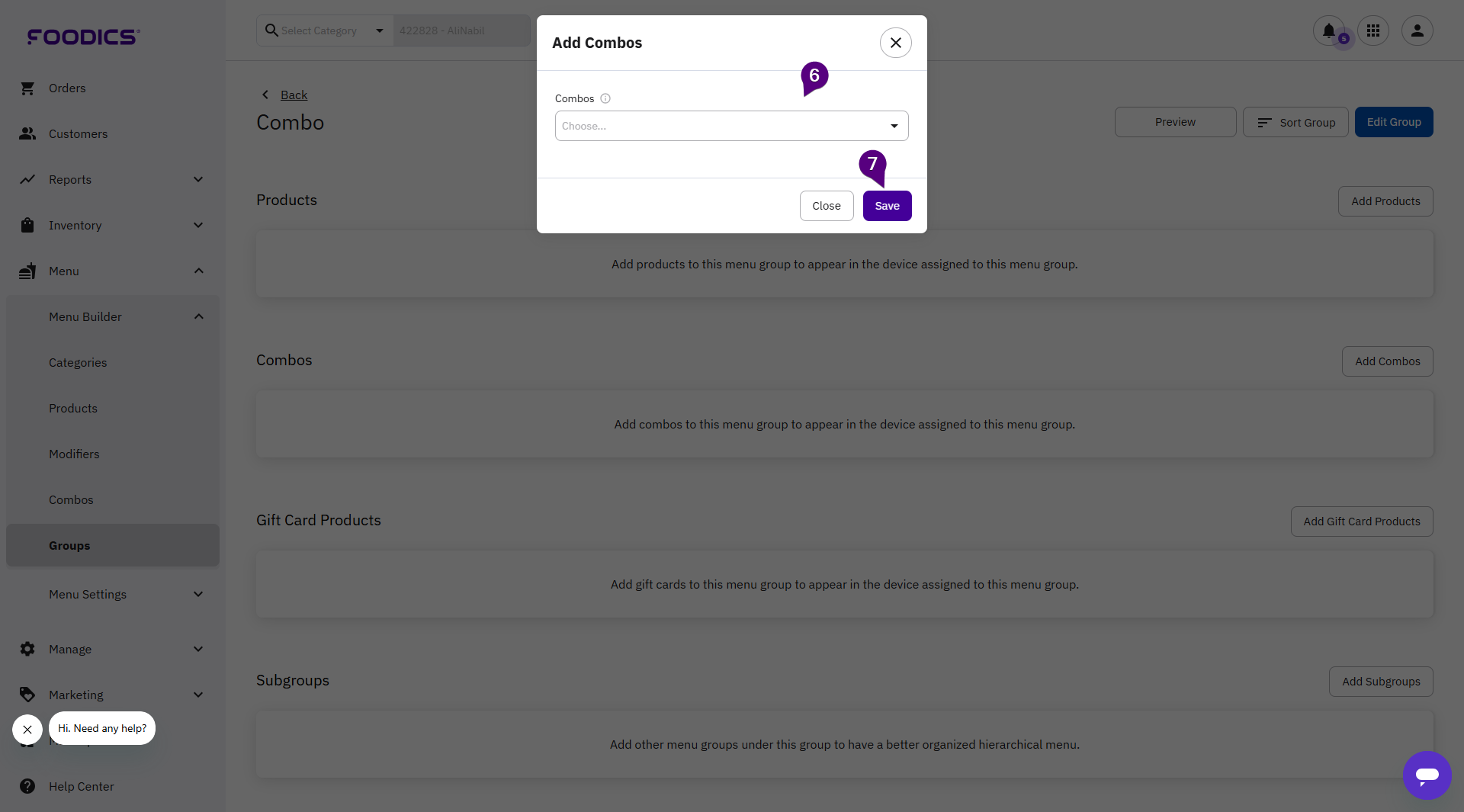The image size is (1464, 812).
Task: Save the selected combos
Action: (x=887, y=206)
